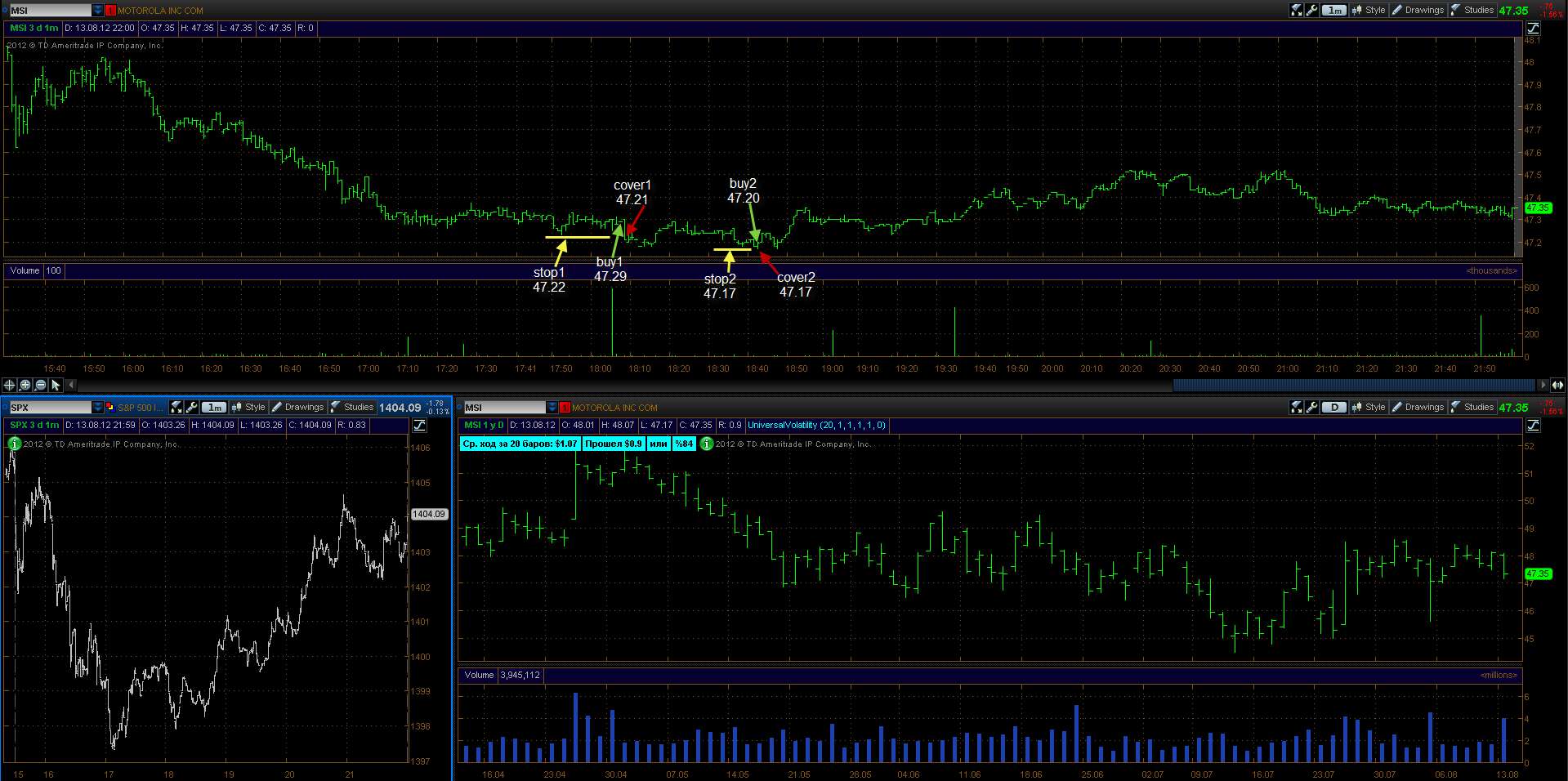Click Volume label on daily MSI chart
This screenshot has width=1568, height=781.
pyautogui.click(x=479, y=675)
